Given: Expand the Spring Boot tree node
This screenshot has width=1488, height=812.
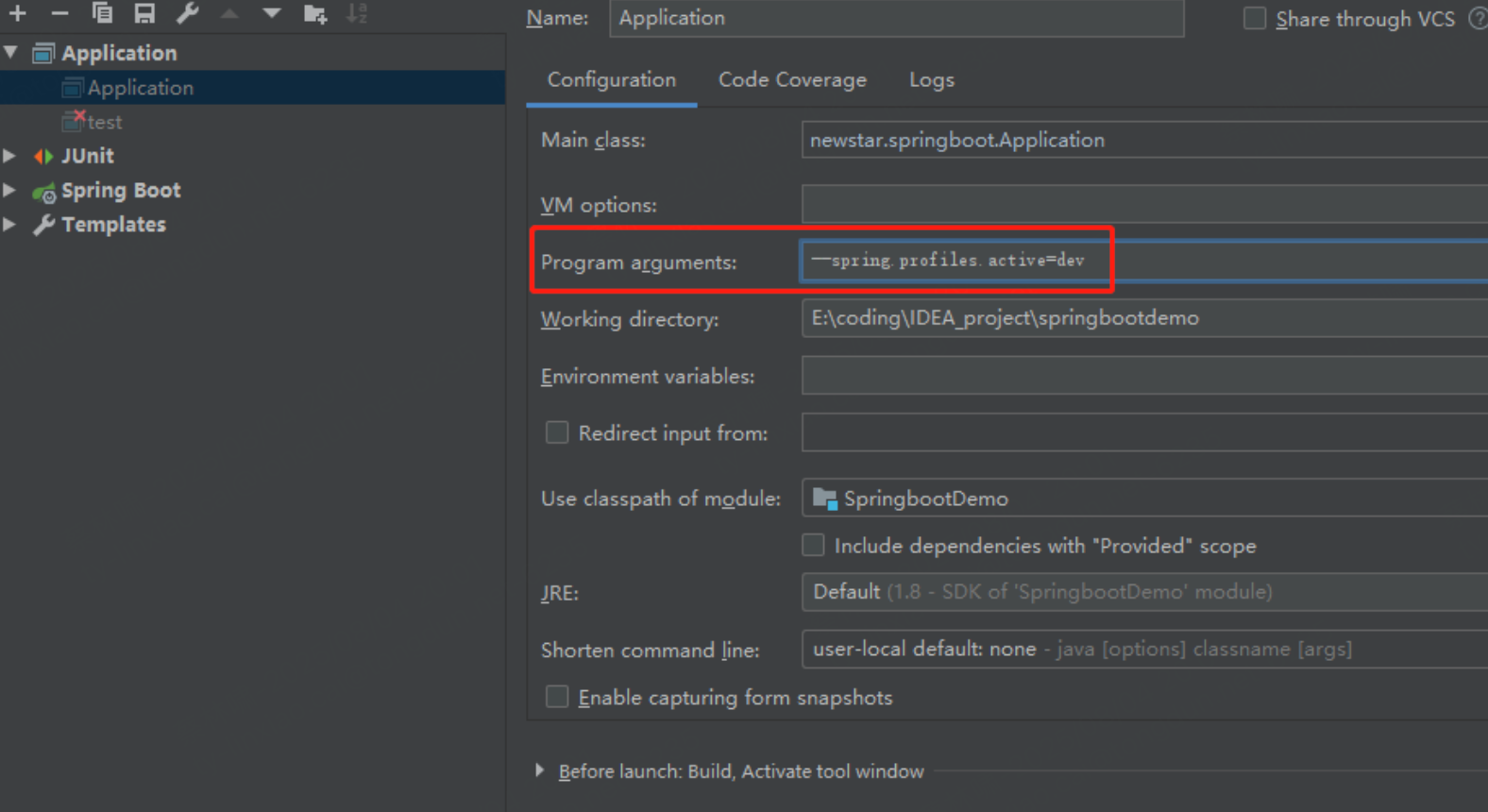Looking at the screenshot, I should point(9,191).
